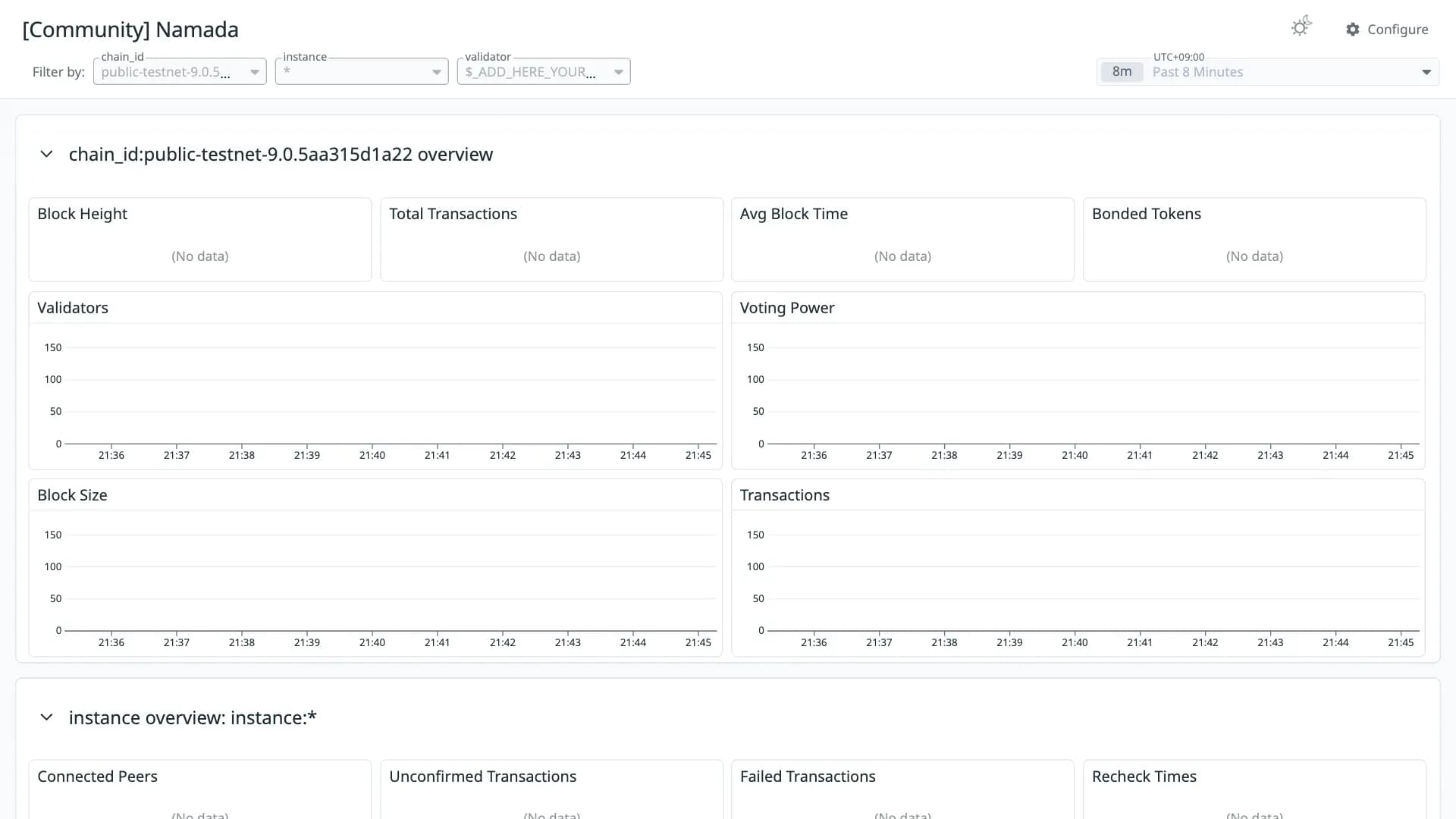This screenshot has height=819, width=1456.
Task: Toggle the light/dark theme icon
Action: coord(1301,27)
